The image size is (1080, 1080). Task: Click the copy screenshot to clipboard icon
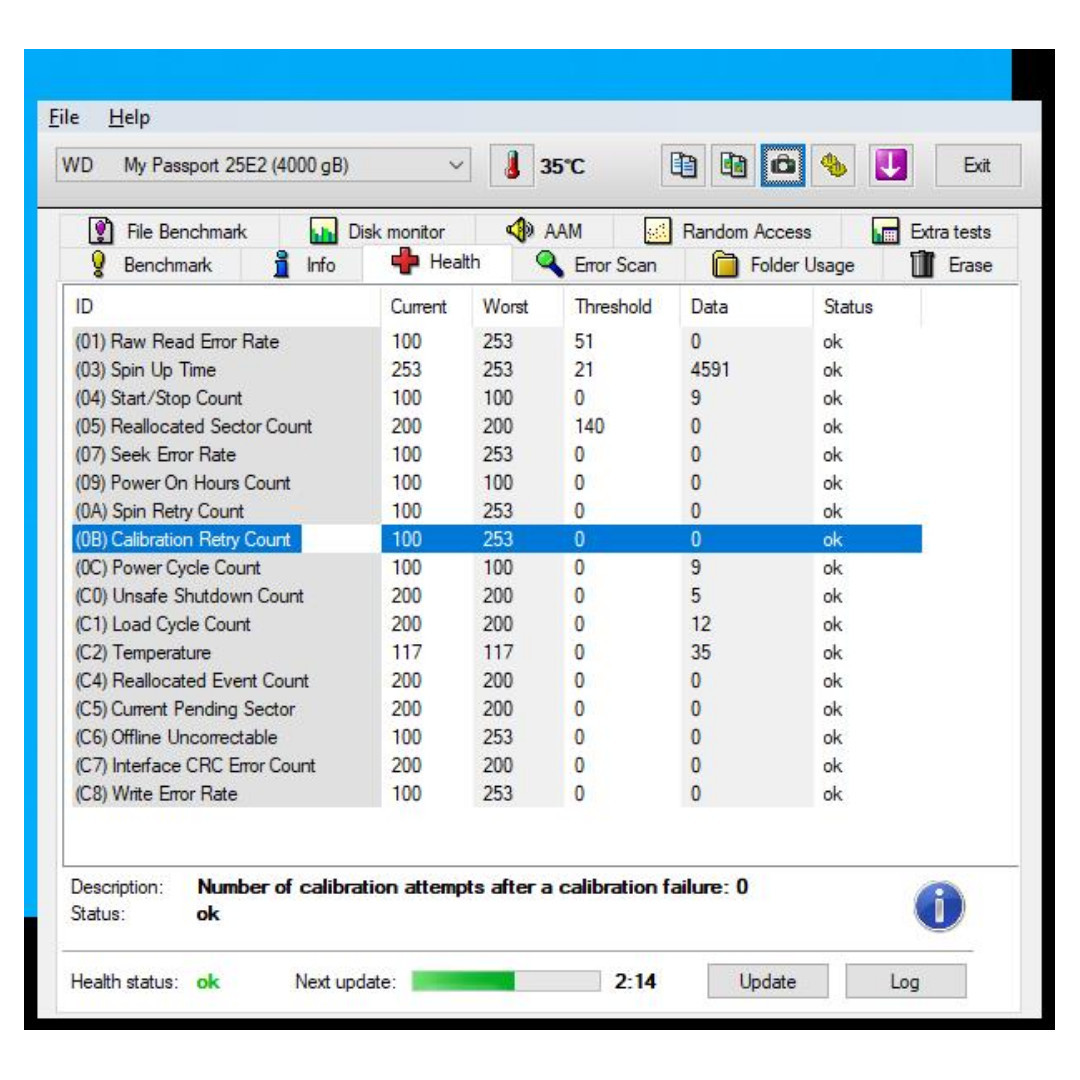733,166
